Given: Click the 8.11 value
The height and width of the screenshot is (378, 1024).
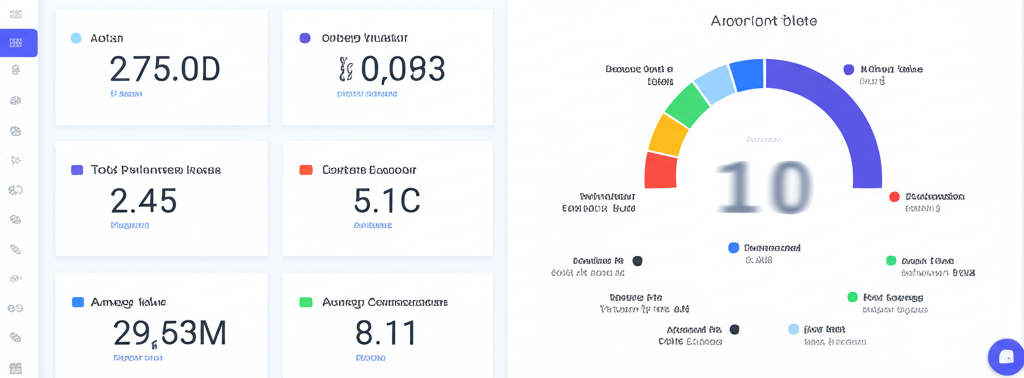Looking at the screenshot, I should click(386, 333).
